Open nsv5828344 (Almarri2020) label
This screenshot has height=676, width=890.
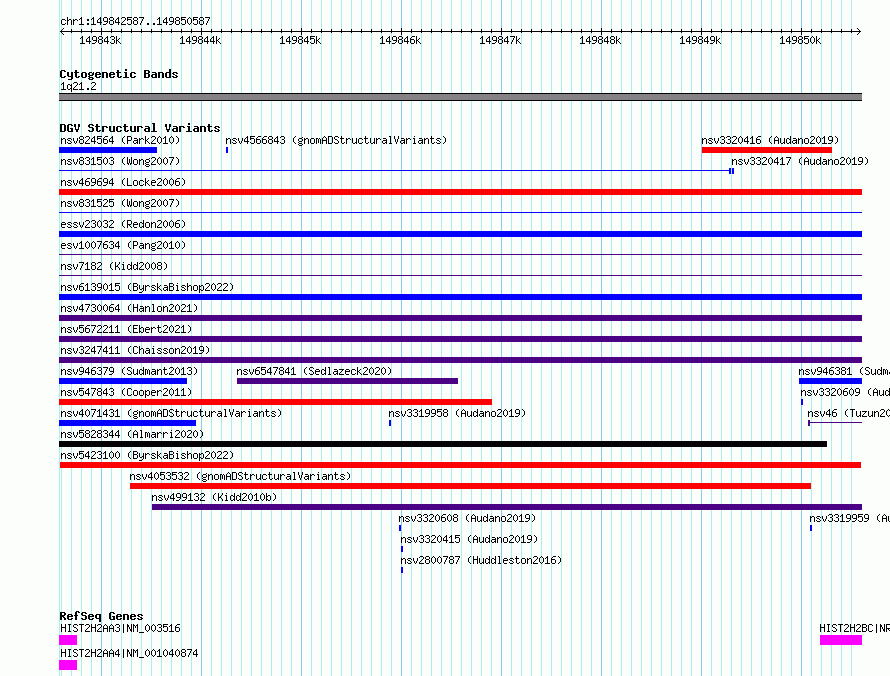(132, 434)
